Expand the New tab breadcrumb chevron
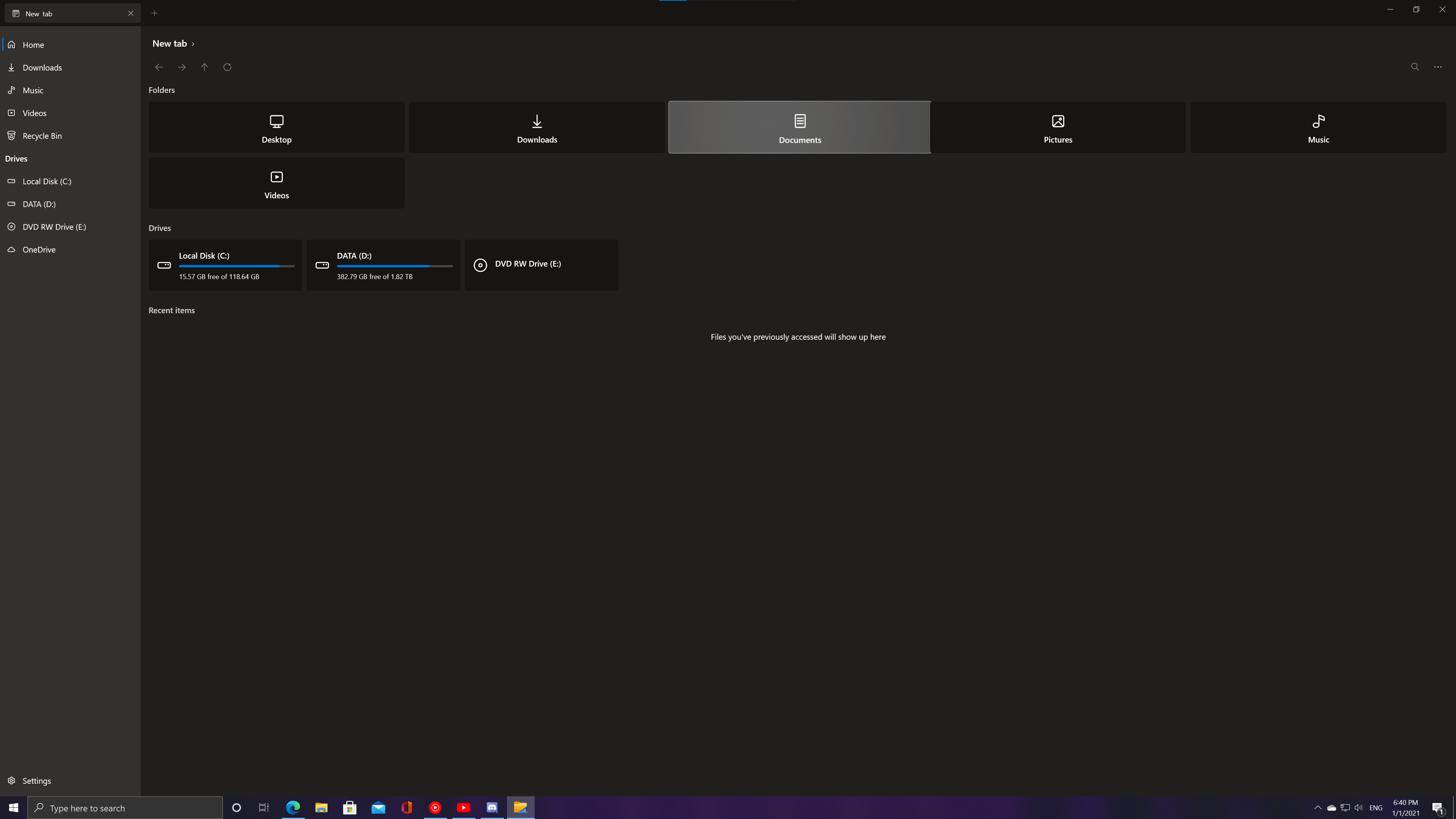This screenshot has width=1456, height=819. pos(193,44)
